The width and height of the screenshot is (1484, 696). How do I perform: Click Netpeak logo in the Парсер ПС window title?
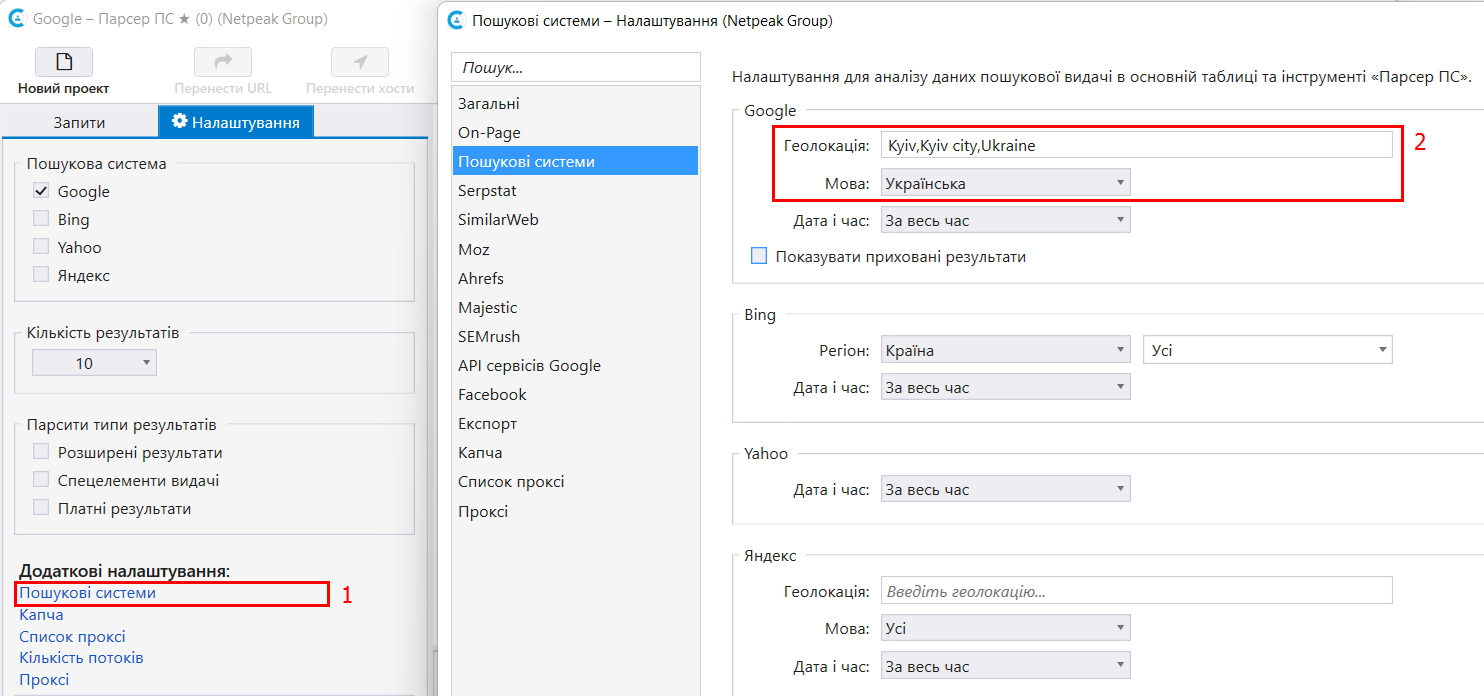point(16,19)
